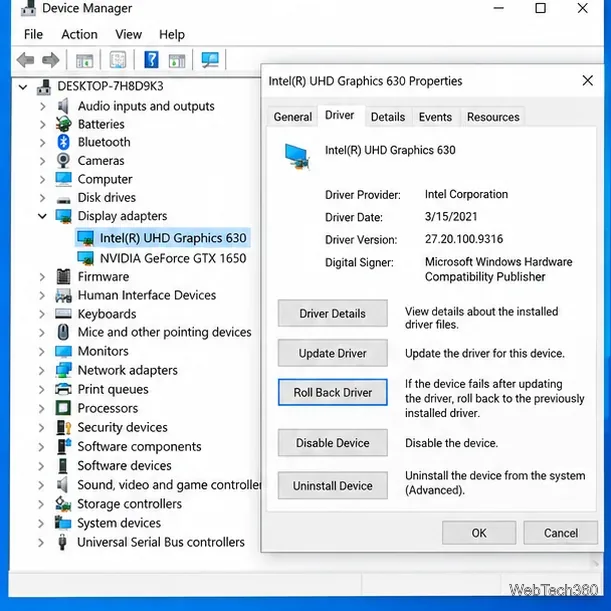Click the driver date 3/15/2021 text
The width and height of the screenshot is (611, 611).
tap(451, 217)
